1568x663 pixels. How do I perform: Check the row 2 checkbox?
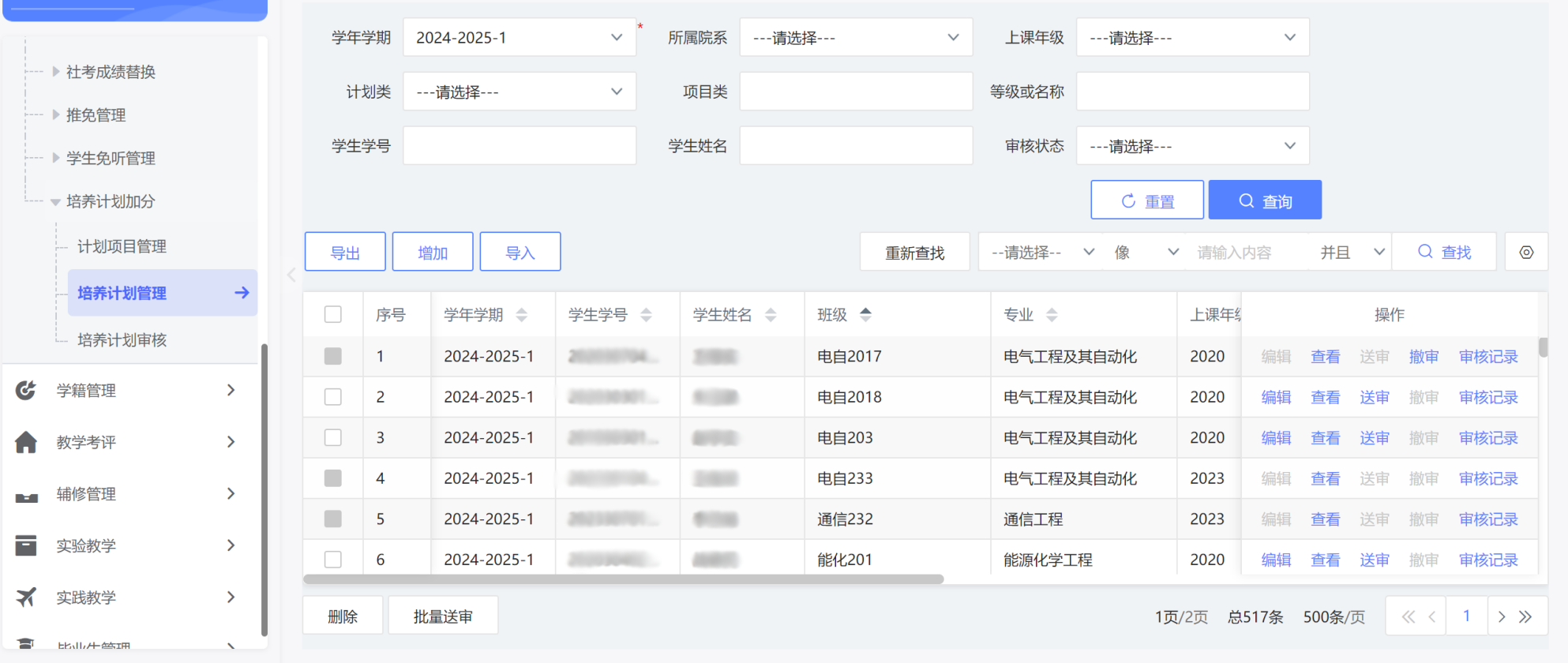click(333, 397)
